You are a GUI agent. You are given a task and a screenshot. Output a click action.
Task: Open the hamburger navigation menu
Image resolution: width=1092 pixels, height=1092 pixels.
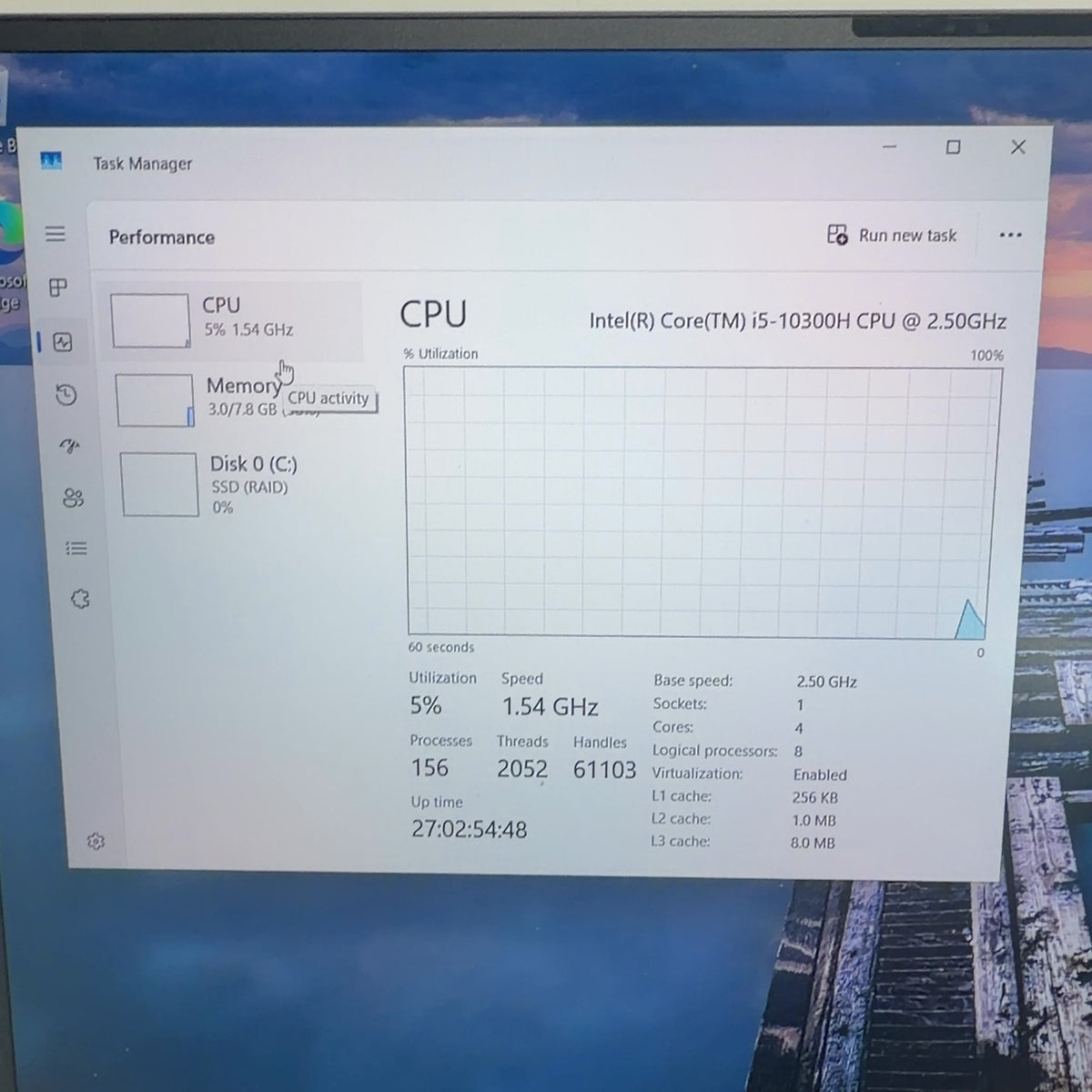(x=56, y=234)
